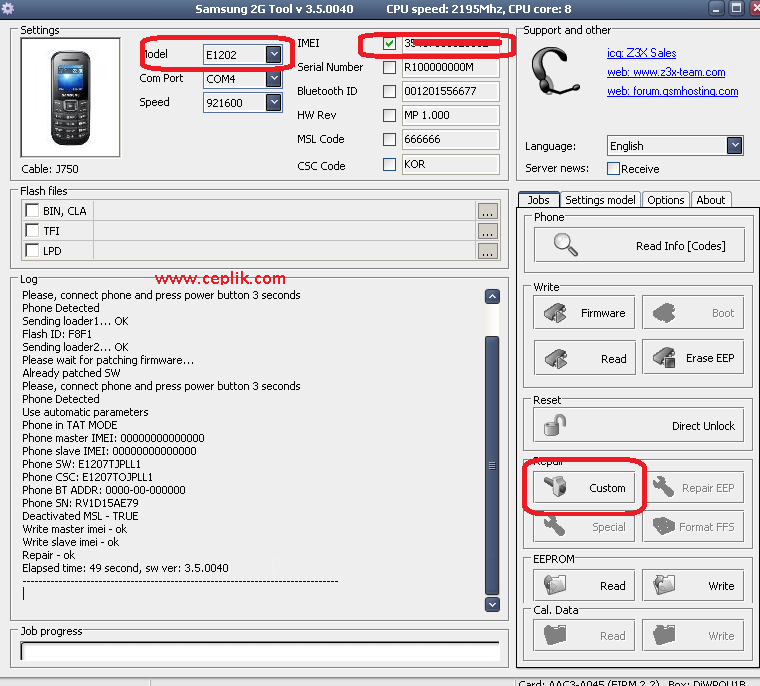Enable the BIN, CLA flash file checkbox
Screen dimensions: 760x686
[32, 210]
